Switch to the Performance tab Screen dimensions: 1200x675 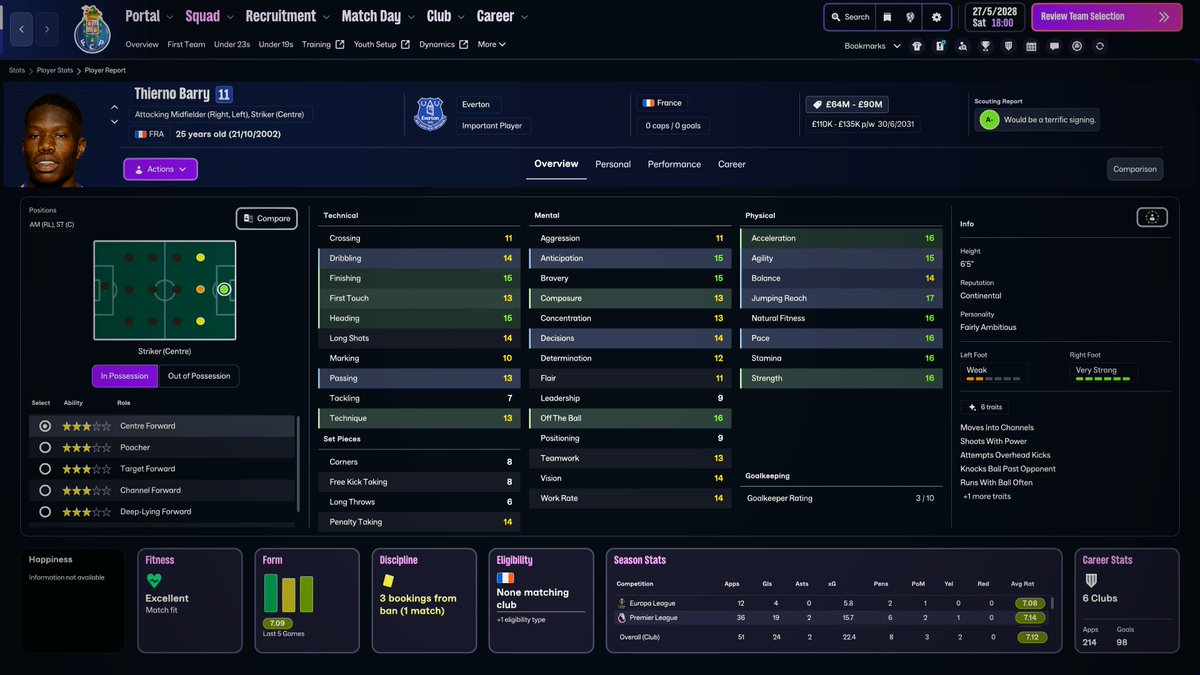click(674, 164)
